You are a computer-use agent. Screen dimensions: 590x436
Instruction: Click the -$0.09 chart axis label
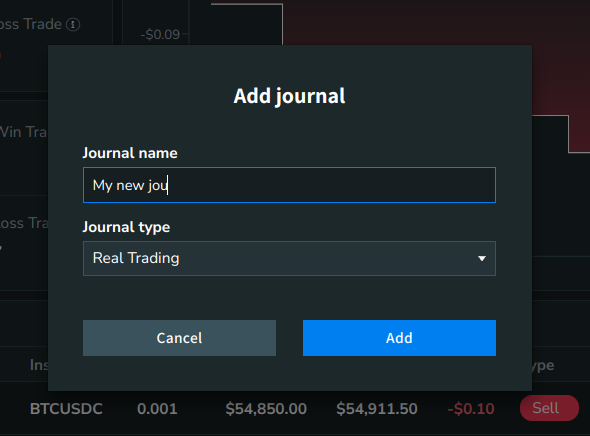click(x=160, y=35)
